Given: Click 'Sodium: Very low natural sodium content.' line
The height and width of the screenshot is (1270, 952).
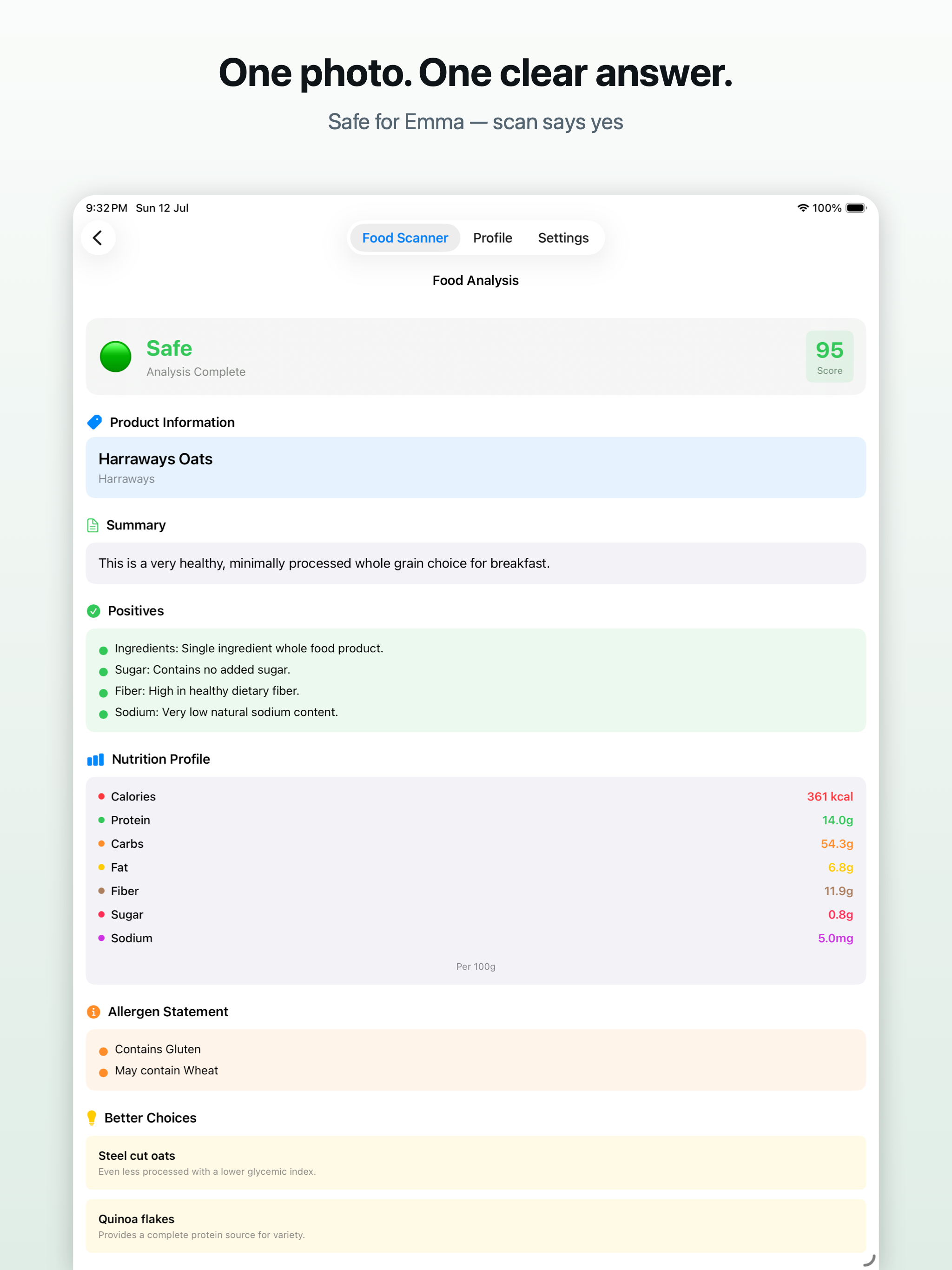Looking at the screenshot, I should (226, 712).
